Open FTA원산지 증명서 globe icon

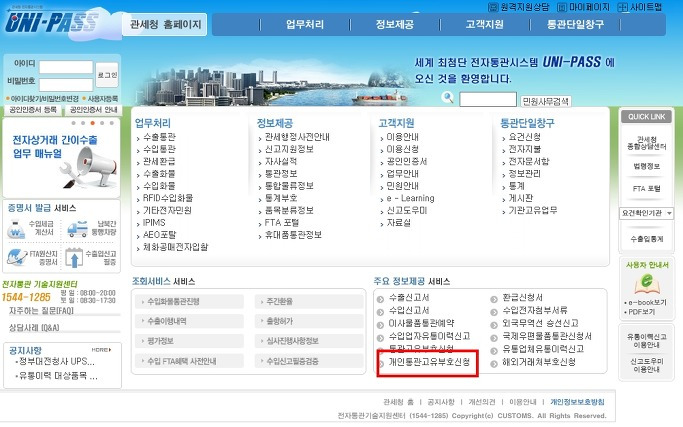[17, 257]
